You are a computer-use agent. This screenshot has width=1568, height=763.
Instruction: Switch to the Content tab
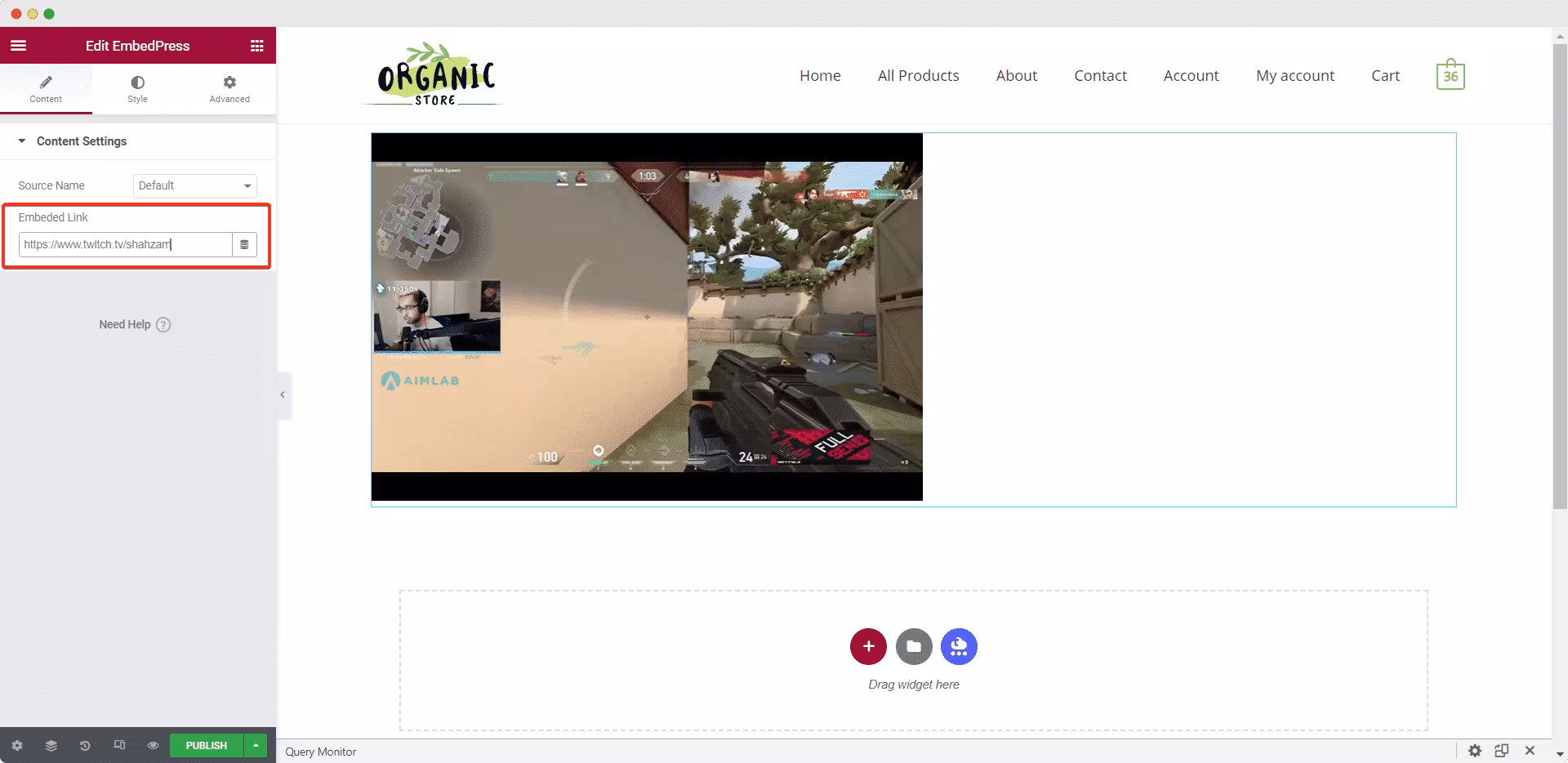(x=46, y=89)
